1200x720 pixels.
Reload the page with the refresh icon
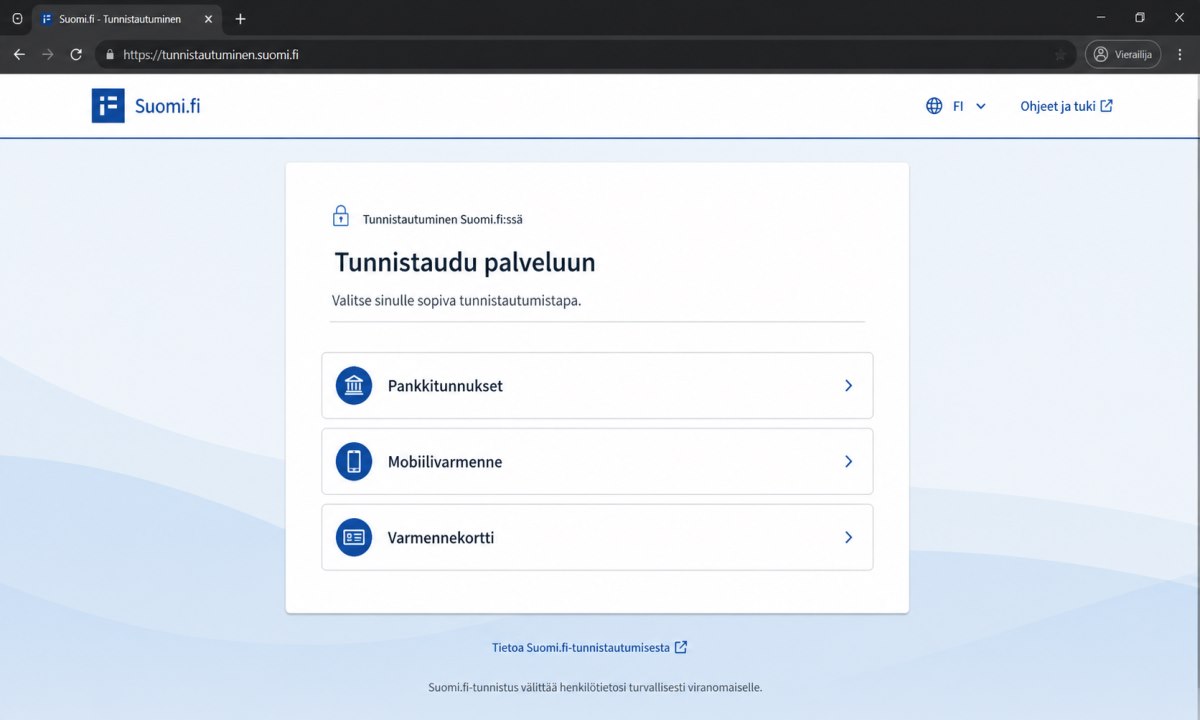coord(76,54)
